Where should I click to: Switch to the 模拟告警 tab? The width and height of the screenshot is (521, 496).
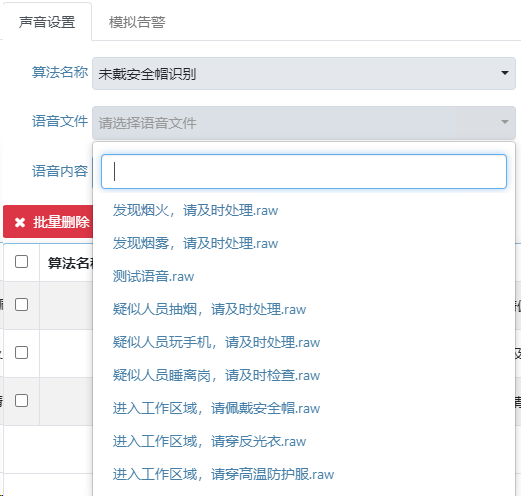coord(137,22)
